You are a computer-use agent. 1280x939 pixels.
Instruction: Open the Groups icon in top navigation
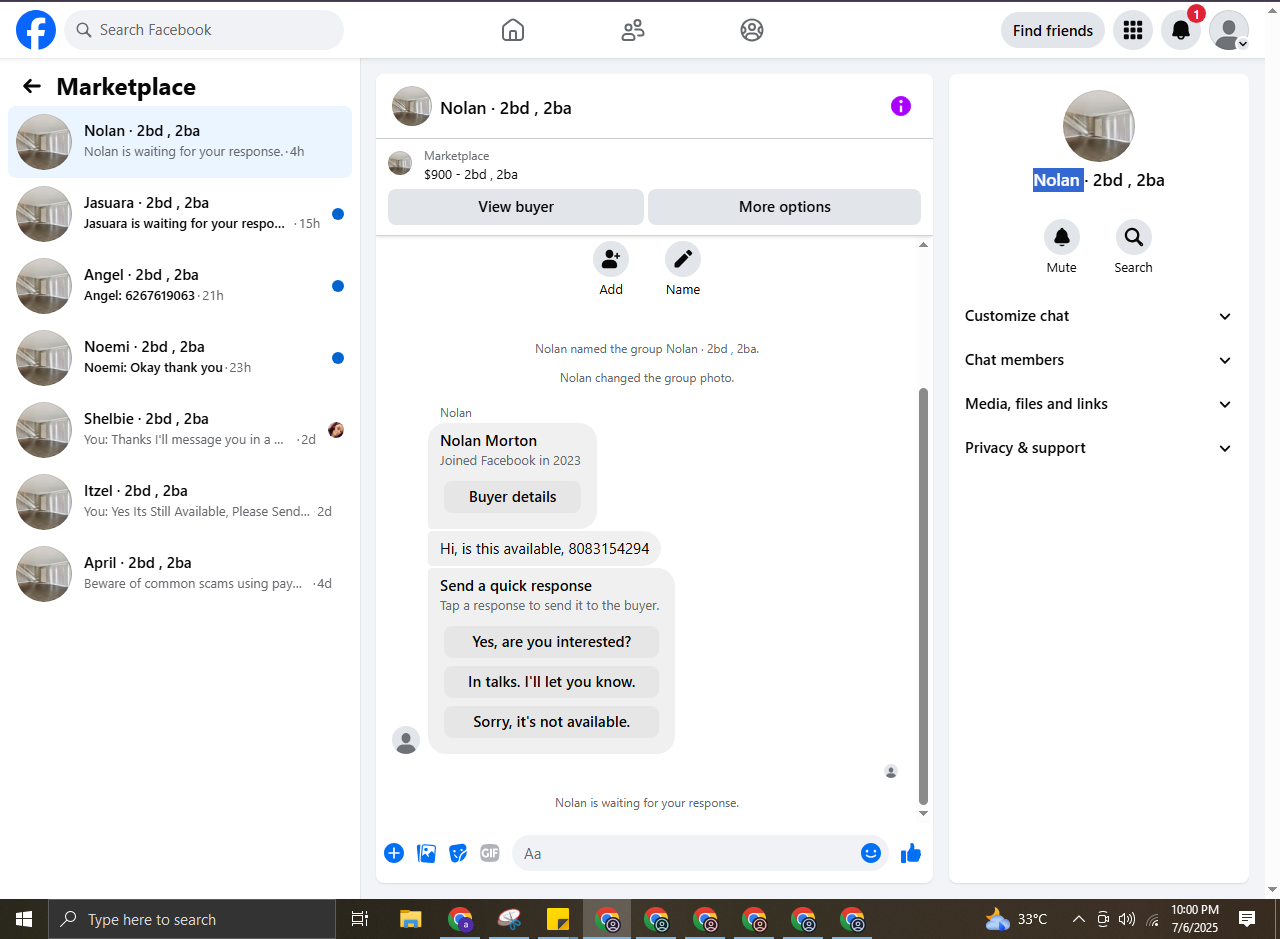click(752, 30)
